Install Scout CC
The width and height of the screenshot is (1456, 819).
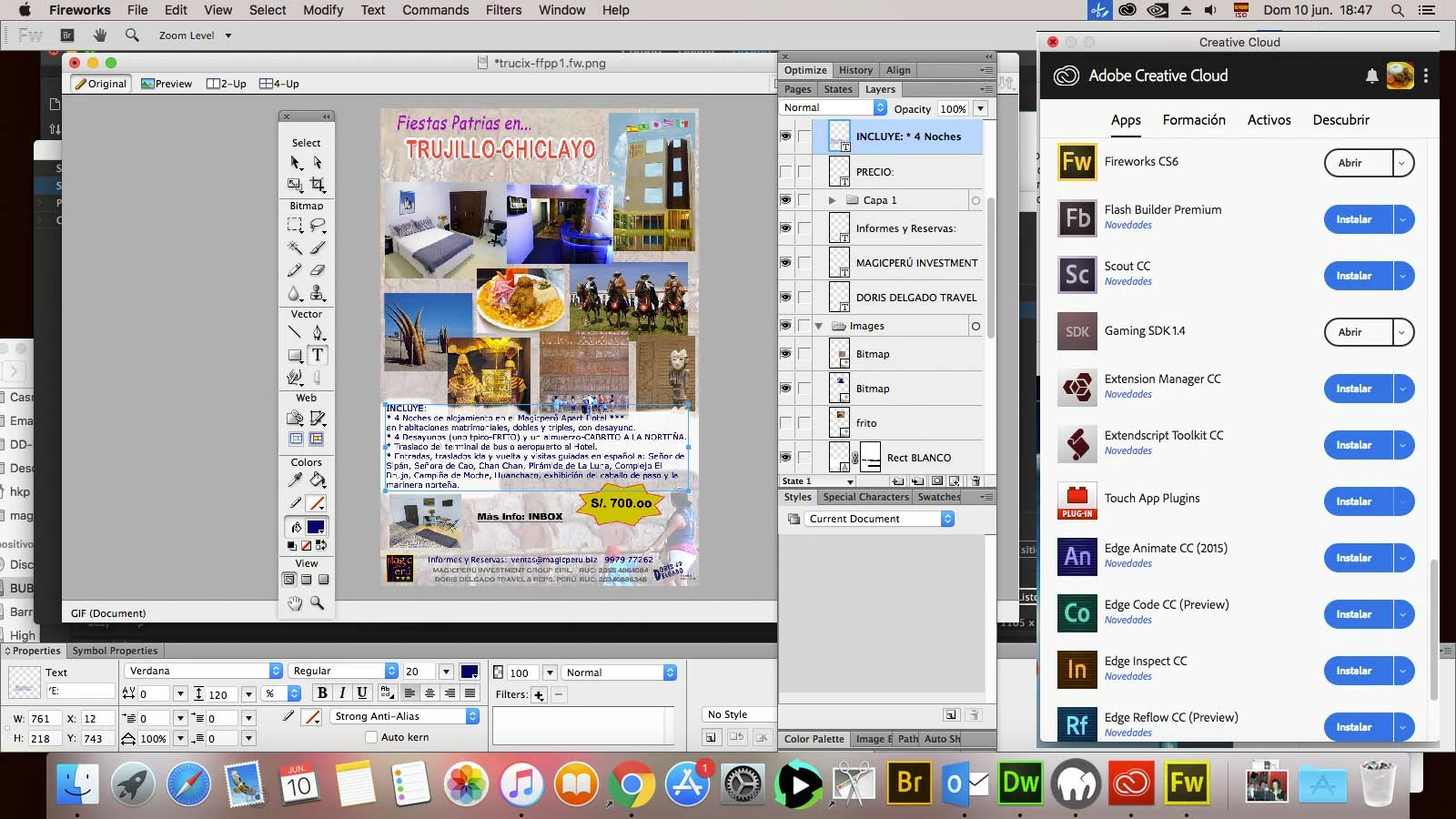(x=1358, y=276)
